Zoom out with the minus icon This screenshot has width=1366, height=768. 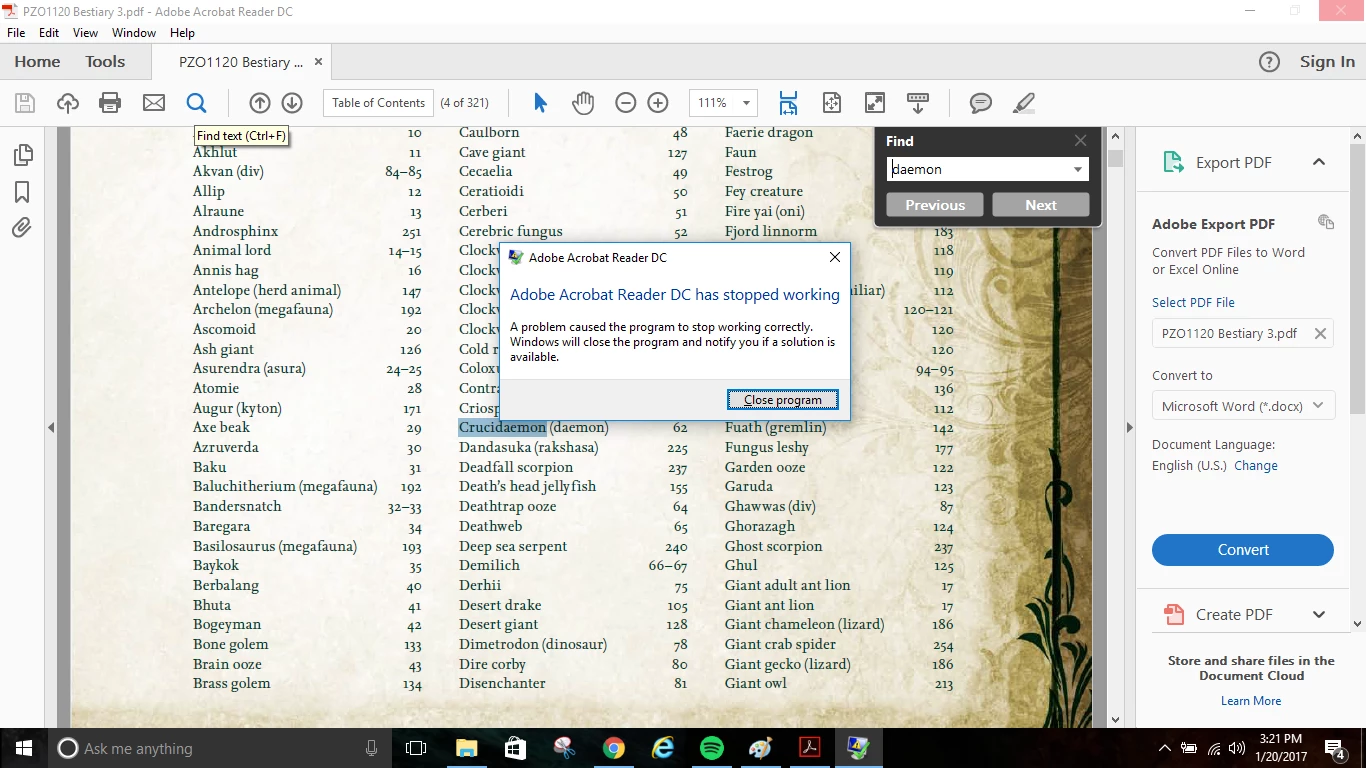tap(626, 103)
